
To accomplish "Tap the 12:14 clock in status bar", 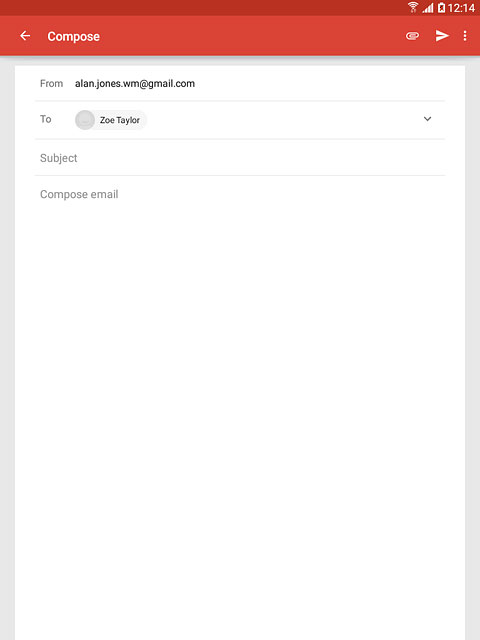I will pyautogui.click(x=461, y=8).
